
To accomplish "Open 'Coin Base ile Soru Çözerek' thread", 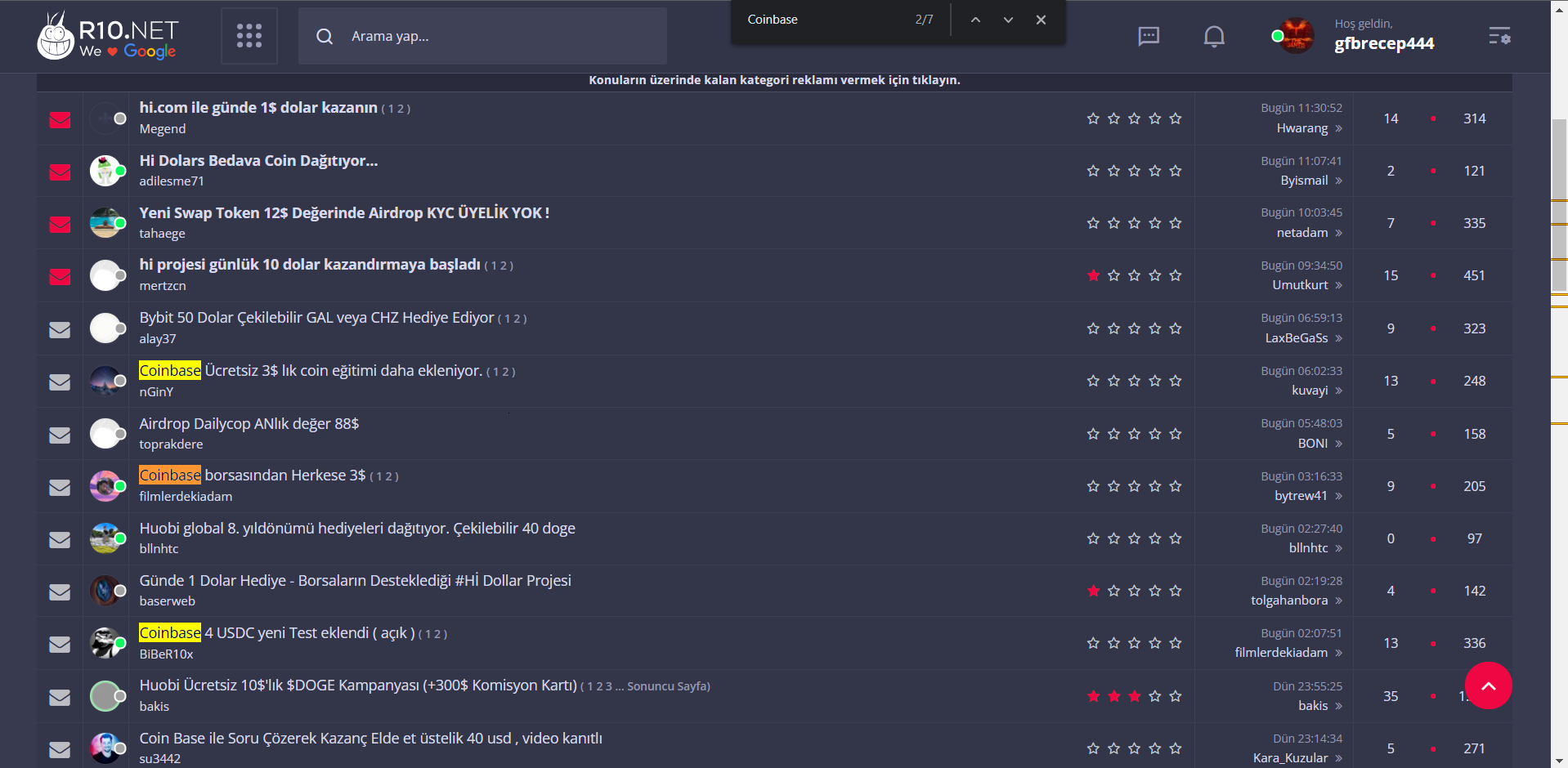I will [x=370, y=739].
